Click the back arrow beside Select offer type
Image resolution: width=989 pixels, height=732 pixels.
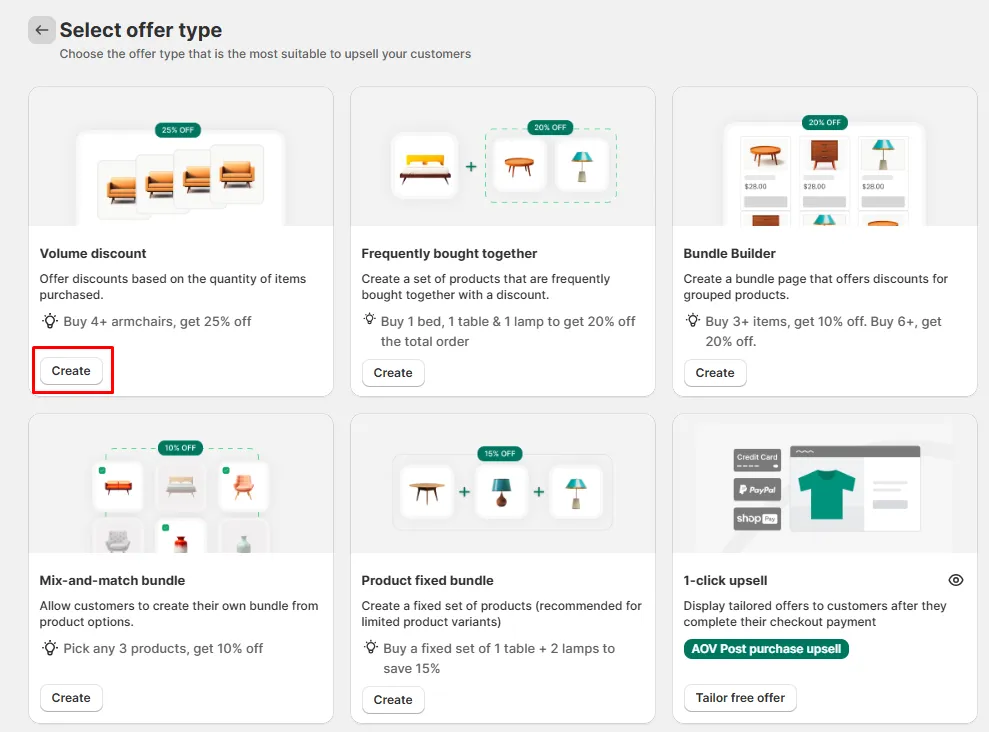[x=41, y=30]
